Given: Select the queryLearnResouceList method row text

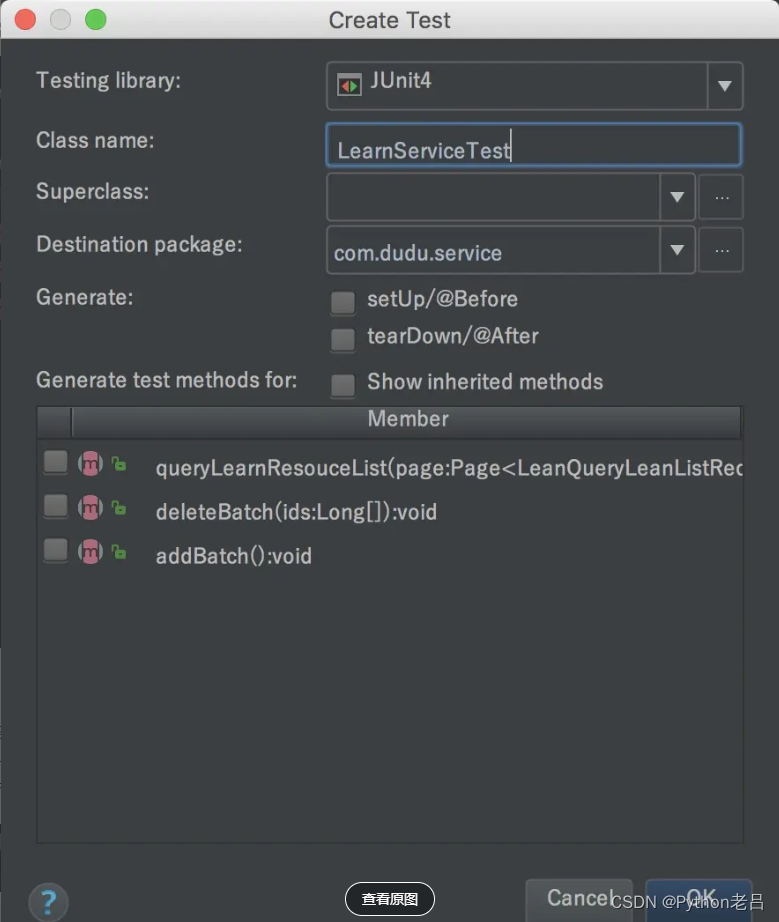Looking at the screenshot, I should (449, 468).
